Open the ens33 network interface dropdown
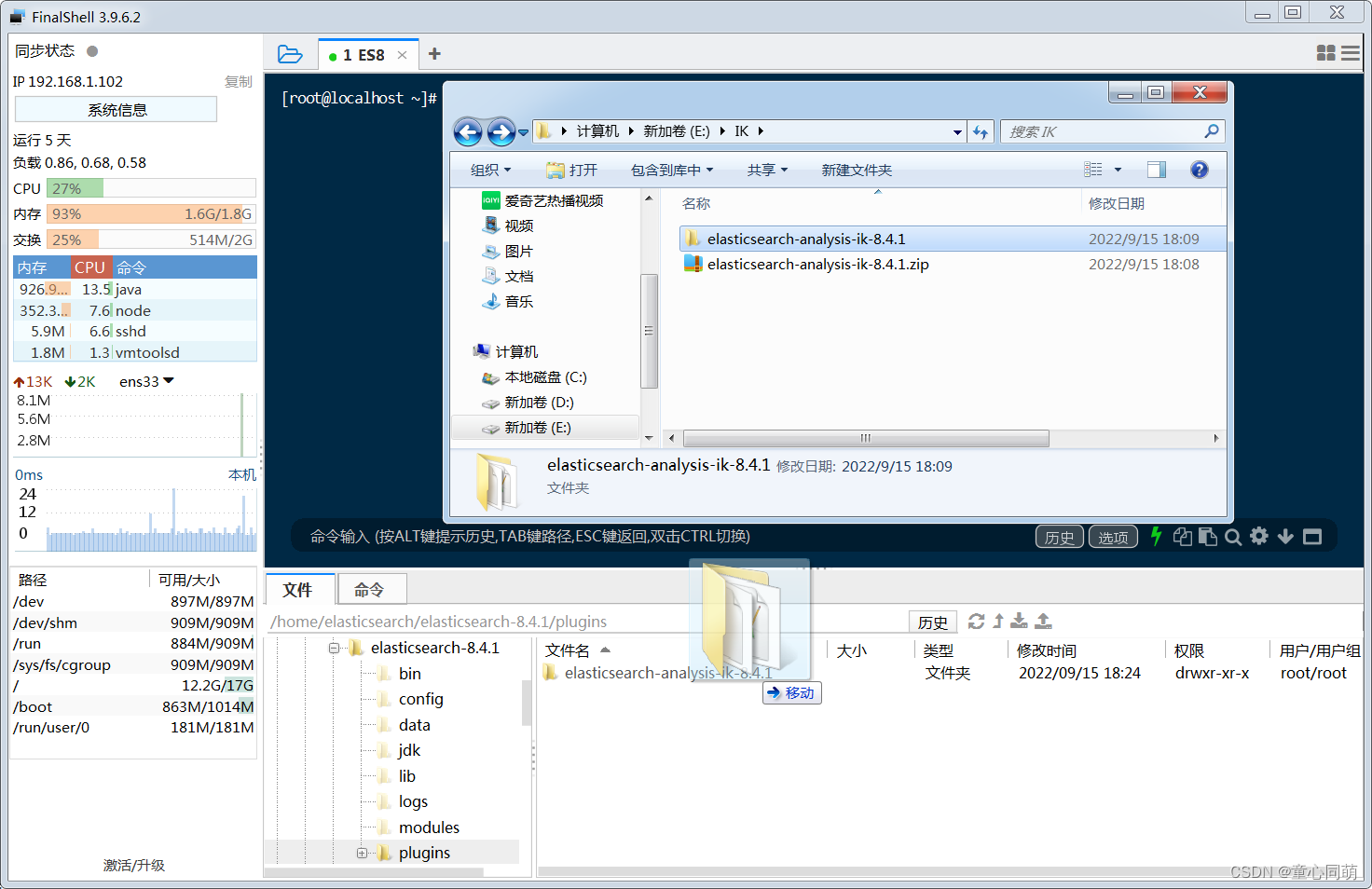The width and height of the screenshot is (1372, 889). (x=146, y=381)
